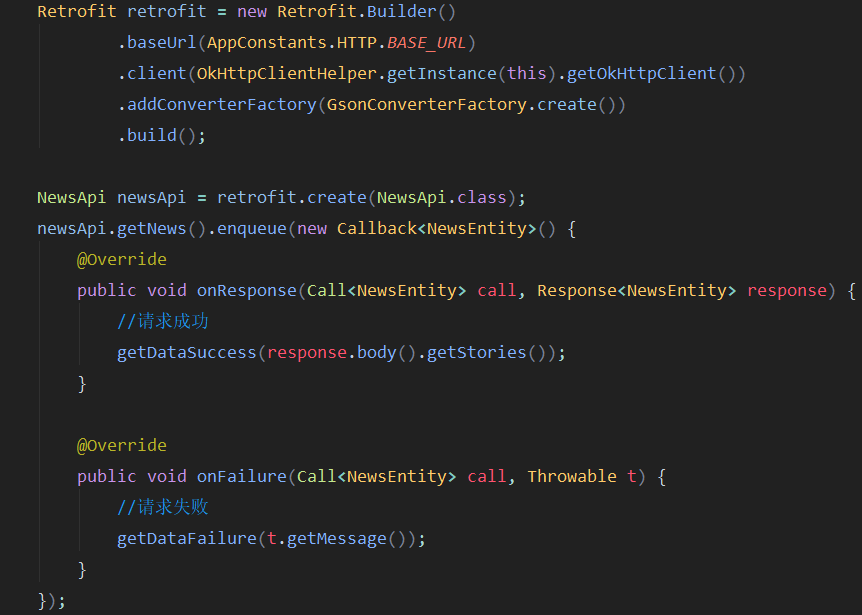Select the 'BASE_URL' constant
Screen dimensions: 862x615
coord(427,43)
